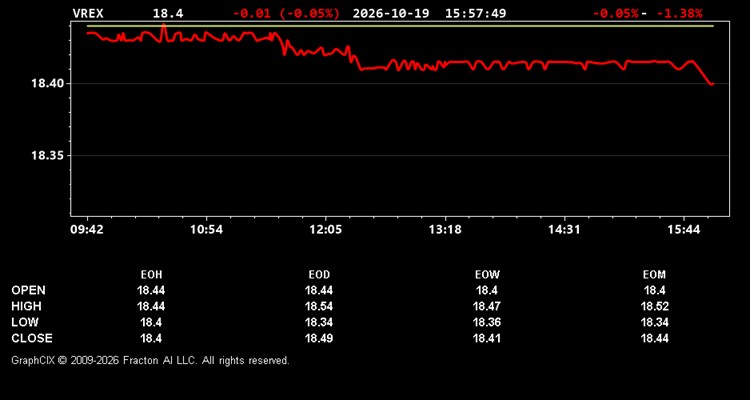Click EOH low value 18.4
Screen dimensions: 750x400
click(x=151, y=322)
